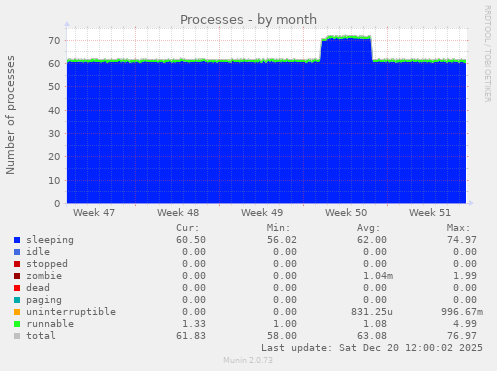Click the y-axis label 40
497x371 pixels.
[54, 110]
